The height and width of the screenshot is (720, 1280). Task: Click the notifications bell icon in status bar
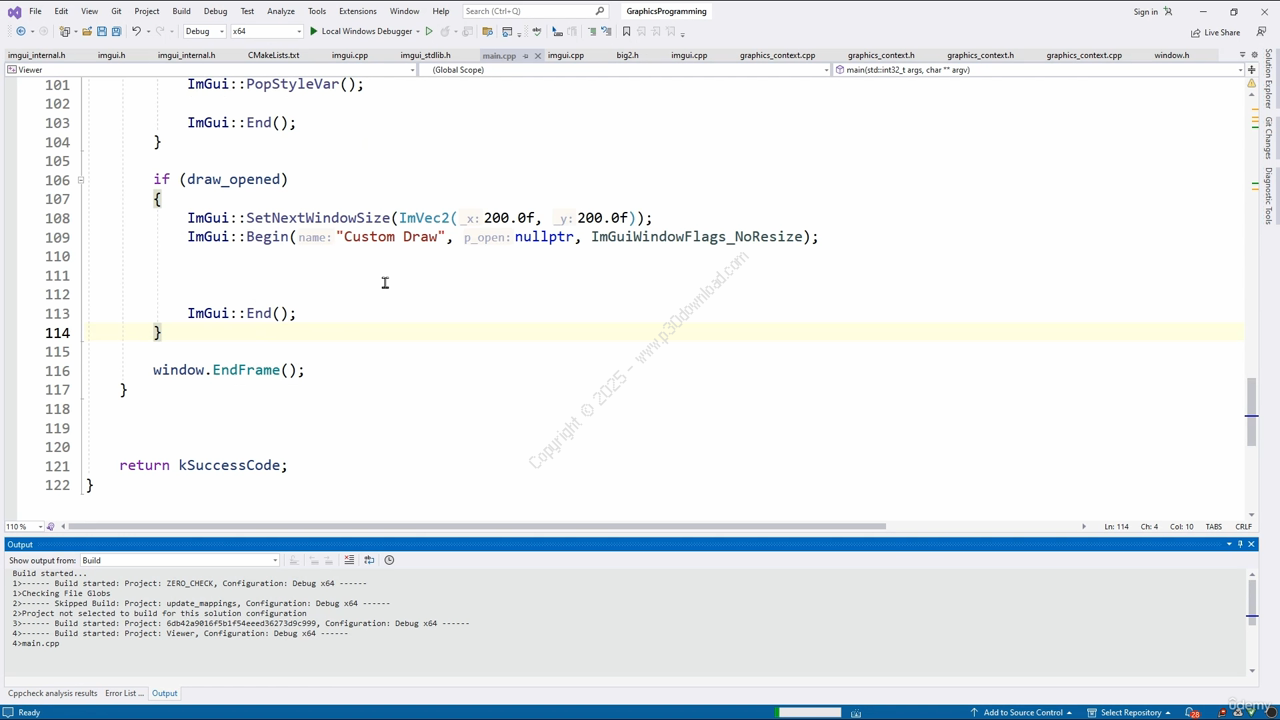[1192, 713]
